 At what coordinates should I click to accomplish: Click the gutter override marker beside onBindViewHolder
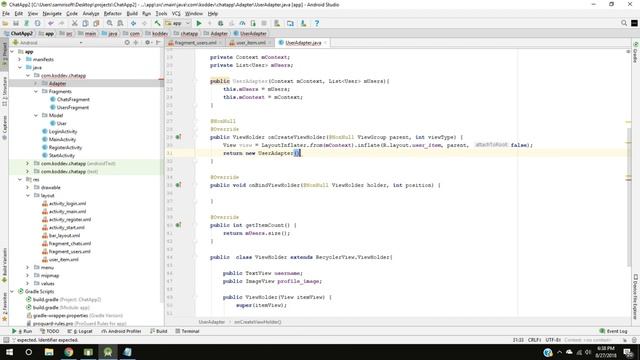[x=178, y=185]
